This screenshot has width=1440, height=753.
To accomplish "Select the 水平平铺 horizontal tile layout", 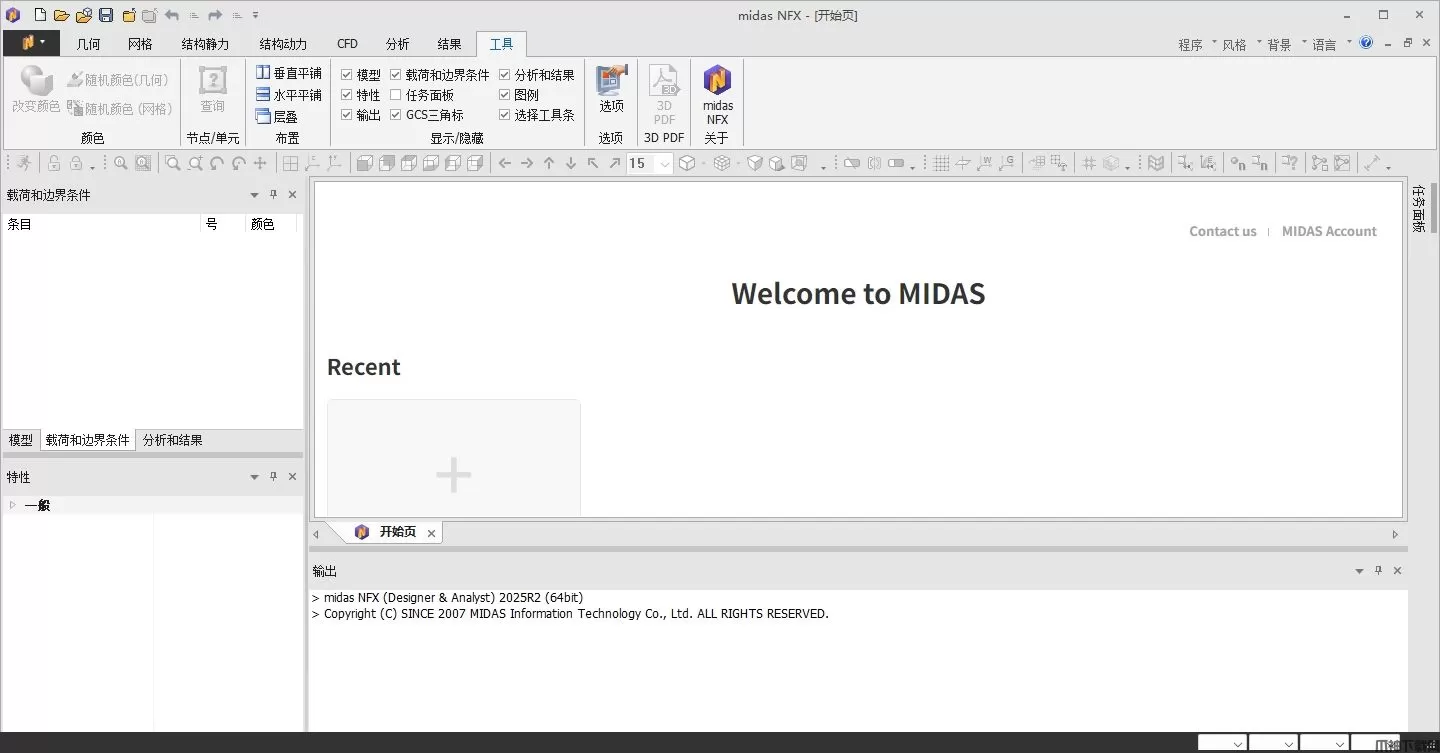I will pyautogui.click(x=288, y=95).
